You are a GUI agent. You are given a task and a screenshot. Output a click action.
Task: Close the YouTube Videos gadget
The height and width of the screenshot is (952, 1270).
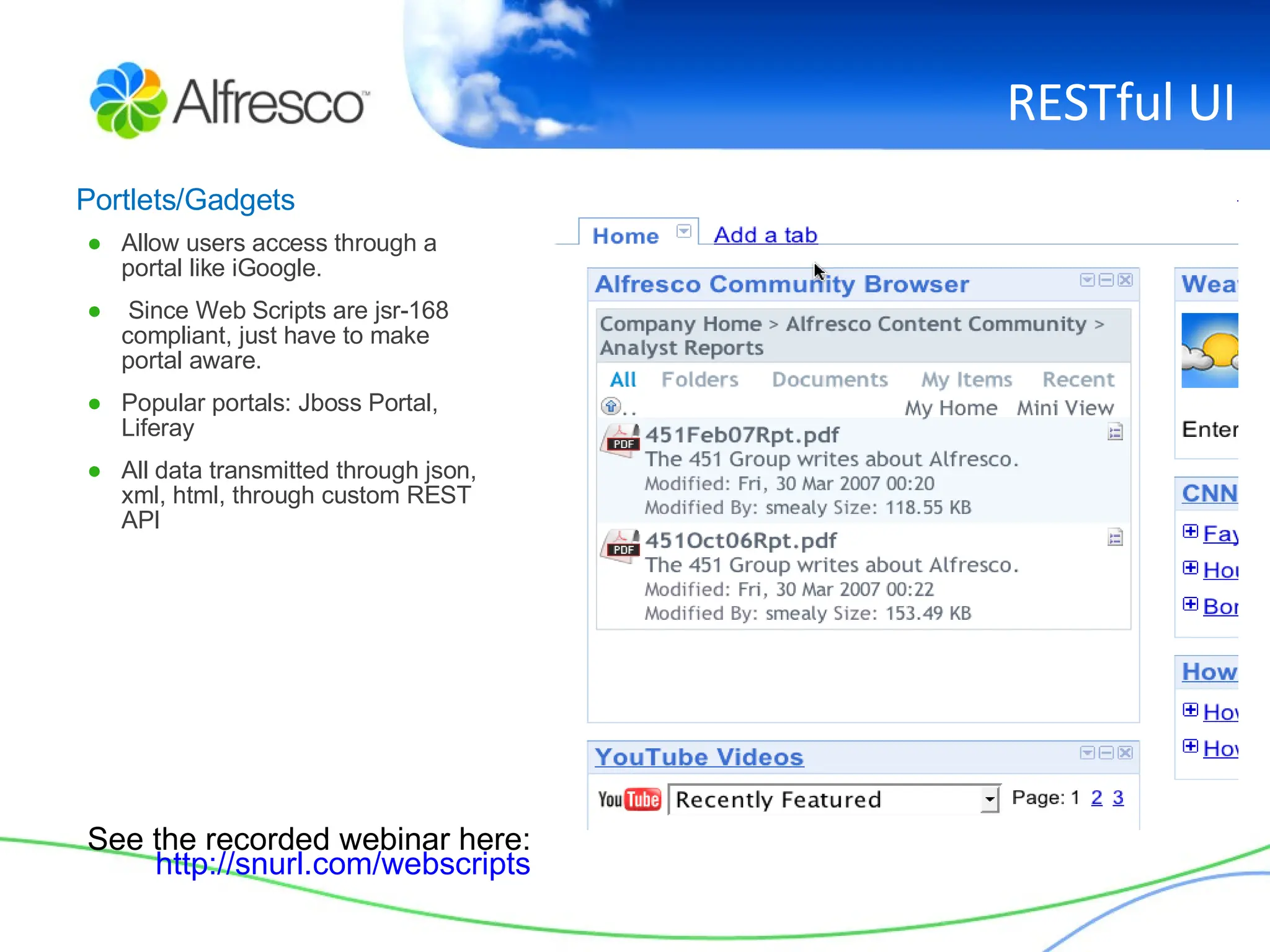point(1125,752)
